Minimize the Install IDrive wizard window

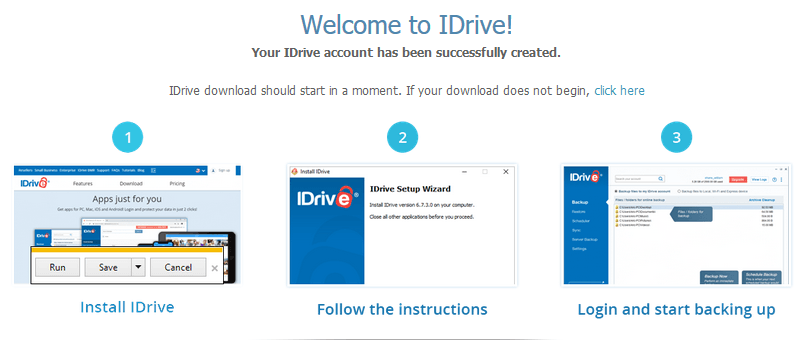pos(465,172)
